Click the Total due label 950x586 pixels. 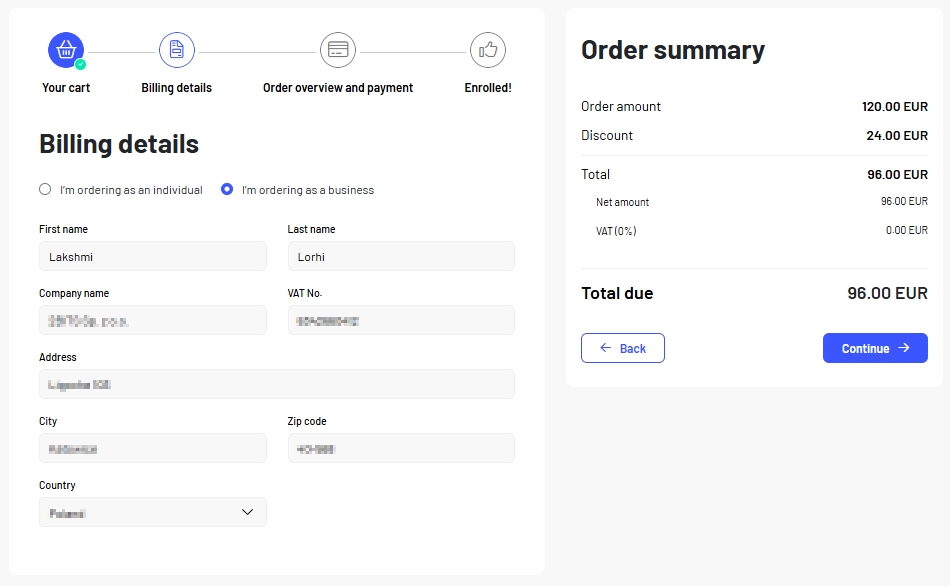tap(617, 293)
